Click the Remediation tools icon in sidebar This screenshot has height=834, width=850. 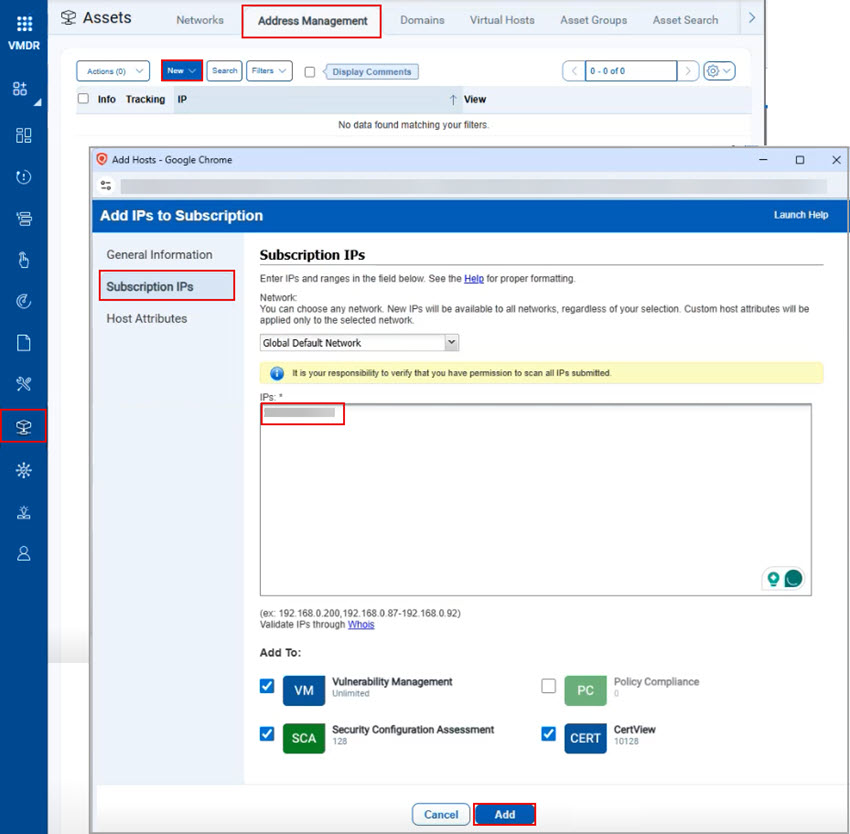[x=24, y=385]
